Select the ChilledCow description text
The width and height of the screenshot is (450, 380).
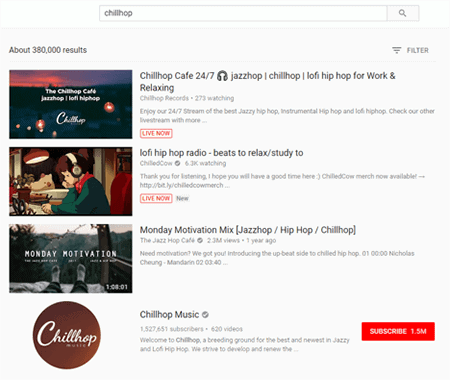[x=282, y=181]
